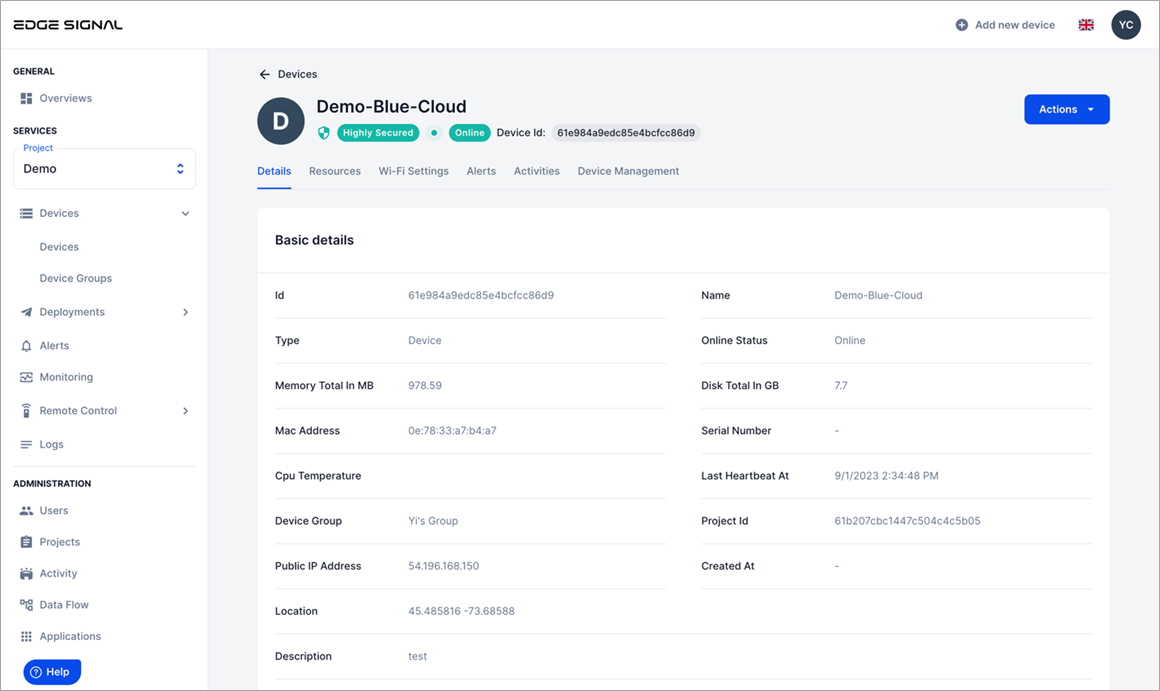Open the Actions dropdown button

1067,109
